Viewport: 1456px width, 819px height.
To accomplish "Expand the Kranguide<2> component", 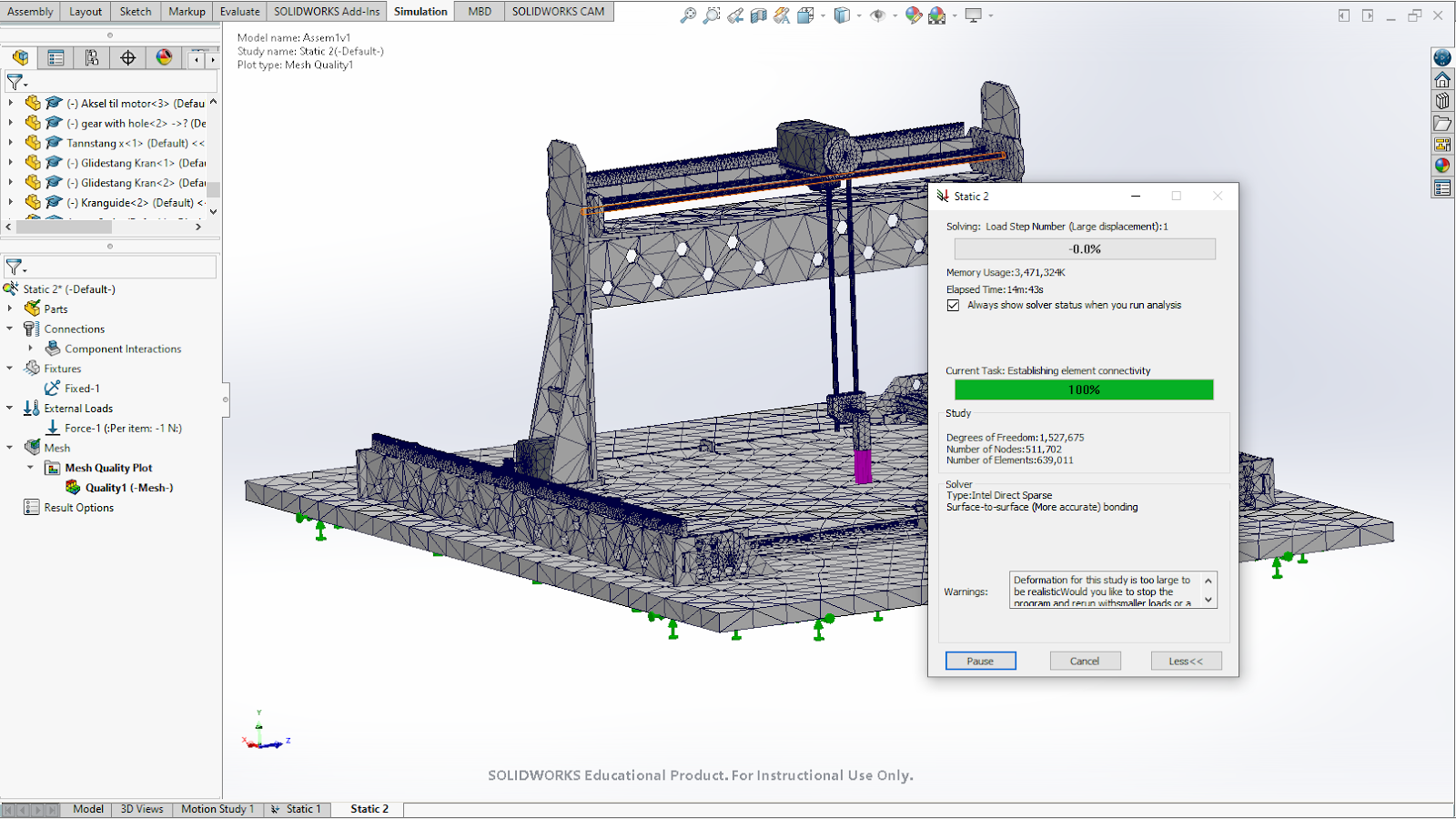I will (x=11, y=202).
